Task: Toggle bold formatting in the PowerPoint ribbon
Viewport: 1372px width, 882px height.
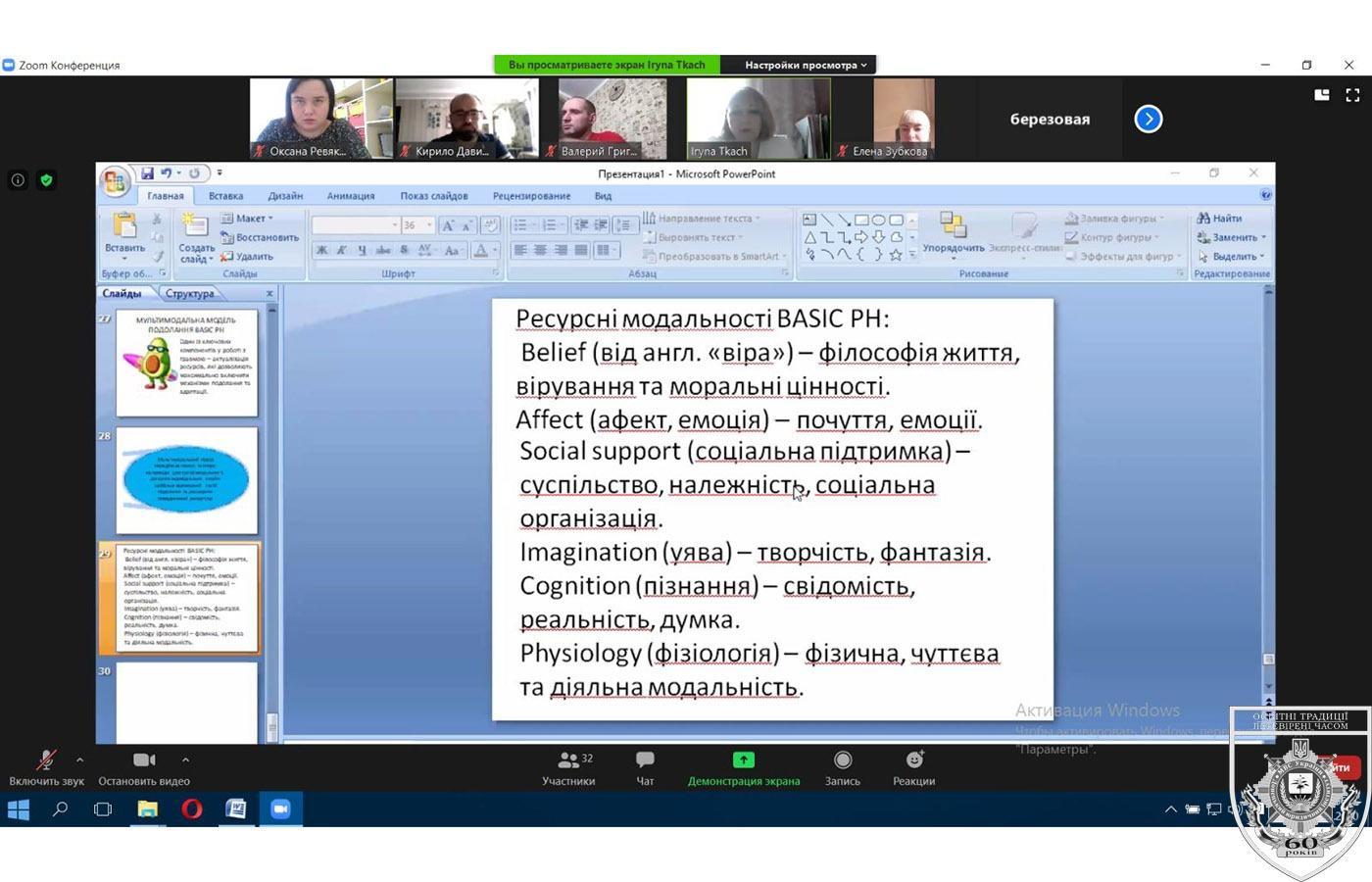Action: [321, 251]
